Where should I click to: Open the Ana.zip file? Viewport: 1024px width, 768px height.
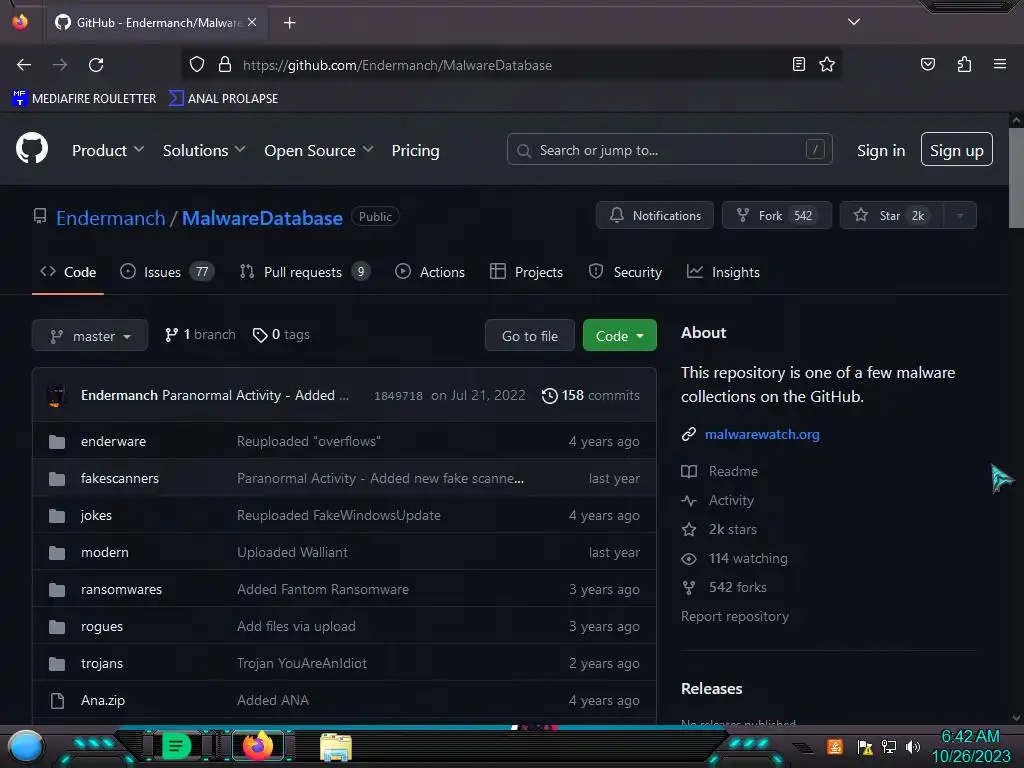click(103, 701)
